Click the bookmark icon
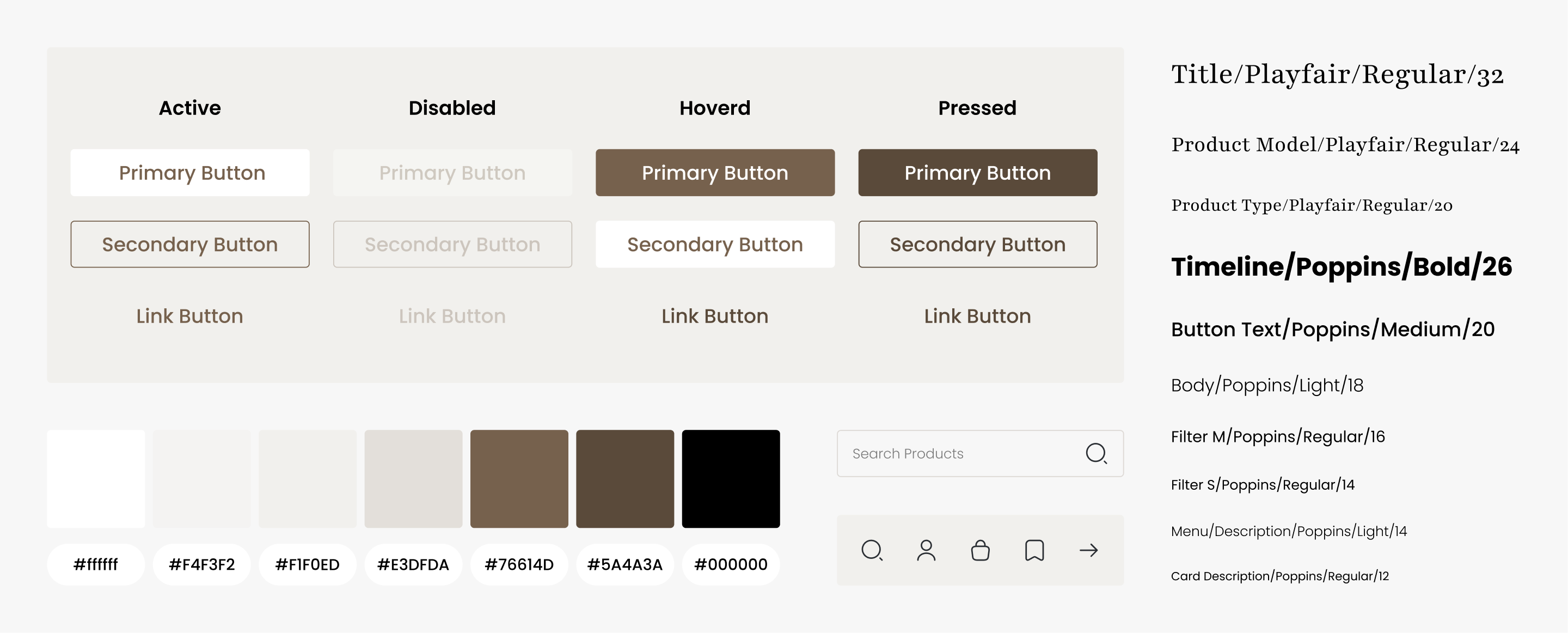 pyautogui.click(x=1034, y=550)
